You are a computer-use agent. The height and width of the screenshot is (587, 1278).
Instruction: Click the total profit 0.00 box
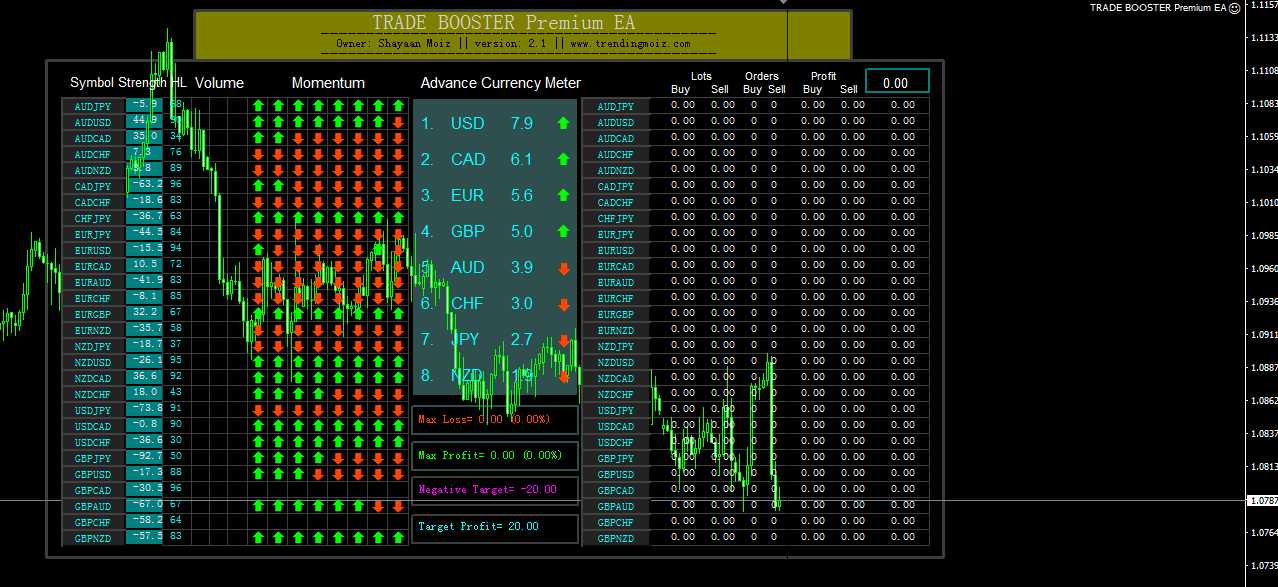(896, 83)
